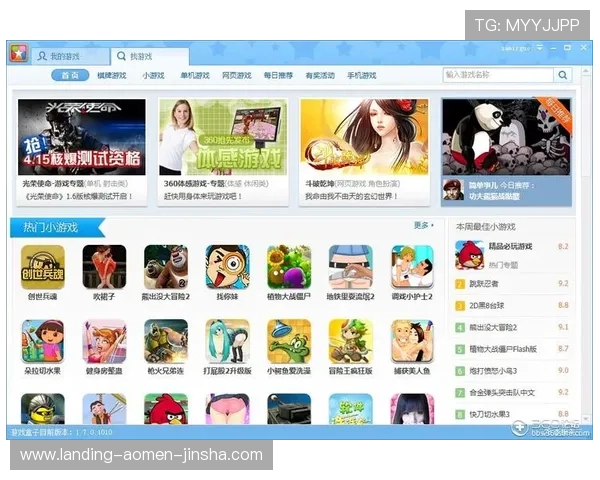Image resolution: width=600 pixels, height=480 pixels.
Task: Click 360体感游戏-专题 title link
Action: click(x=194, y=184)
